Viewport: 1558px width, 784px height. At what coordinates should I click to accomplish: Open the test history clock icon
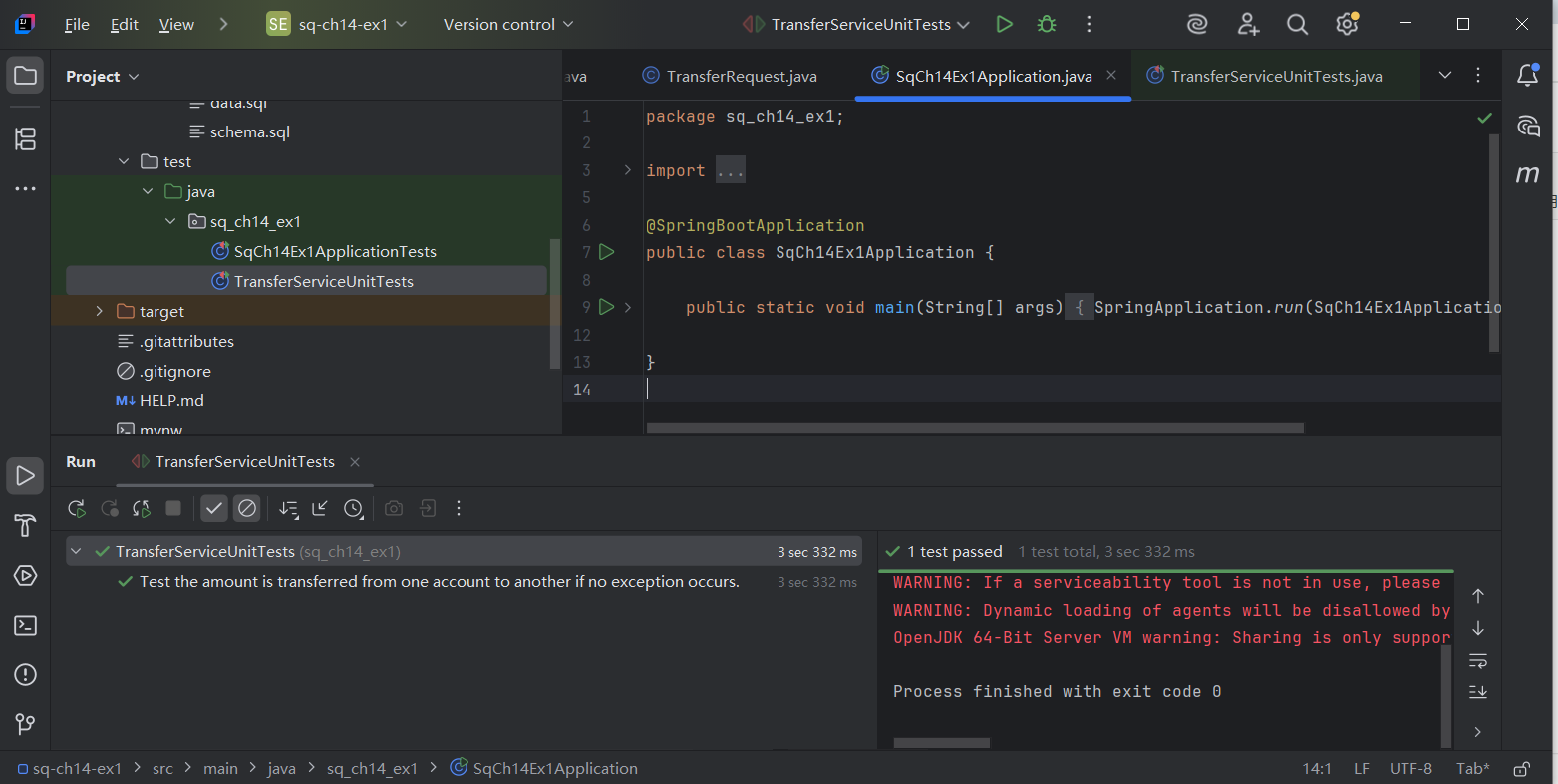(x=353, y=509)
